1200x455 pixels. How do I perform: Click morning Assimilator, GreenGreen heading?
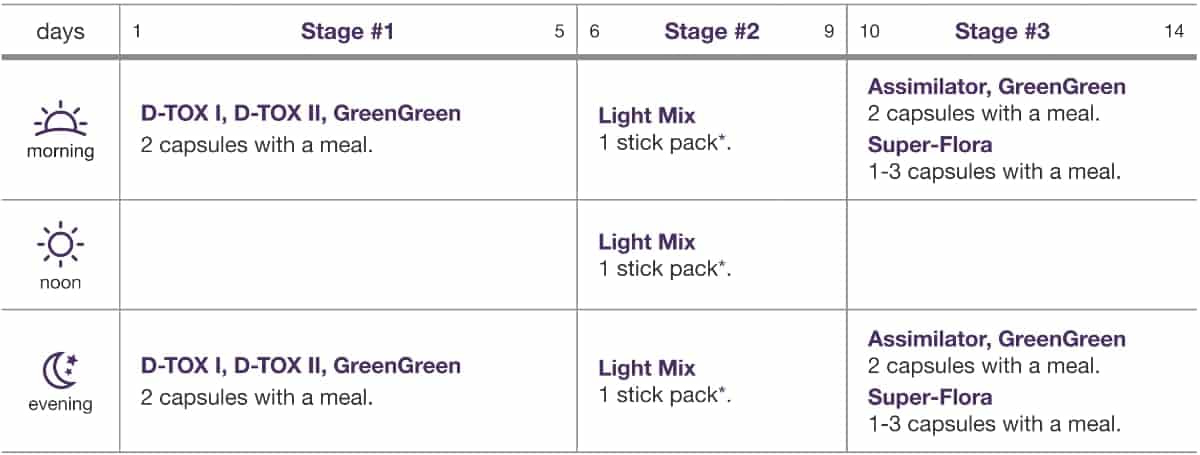point(996,87)
